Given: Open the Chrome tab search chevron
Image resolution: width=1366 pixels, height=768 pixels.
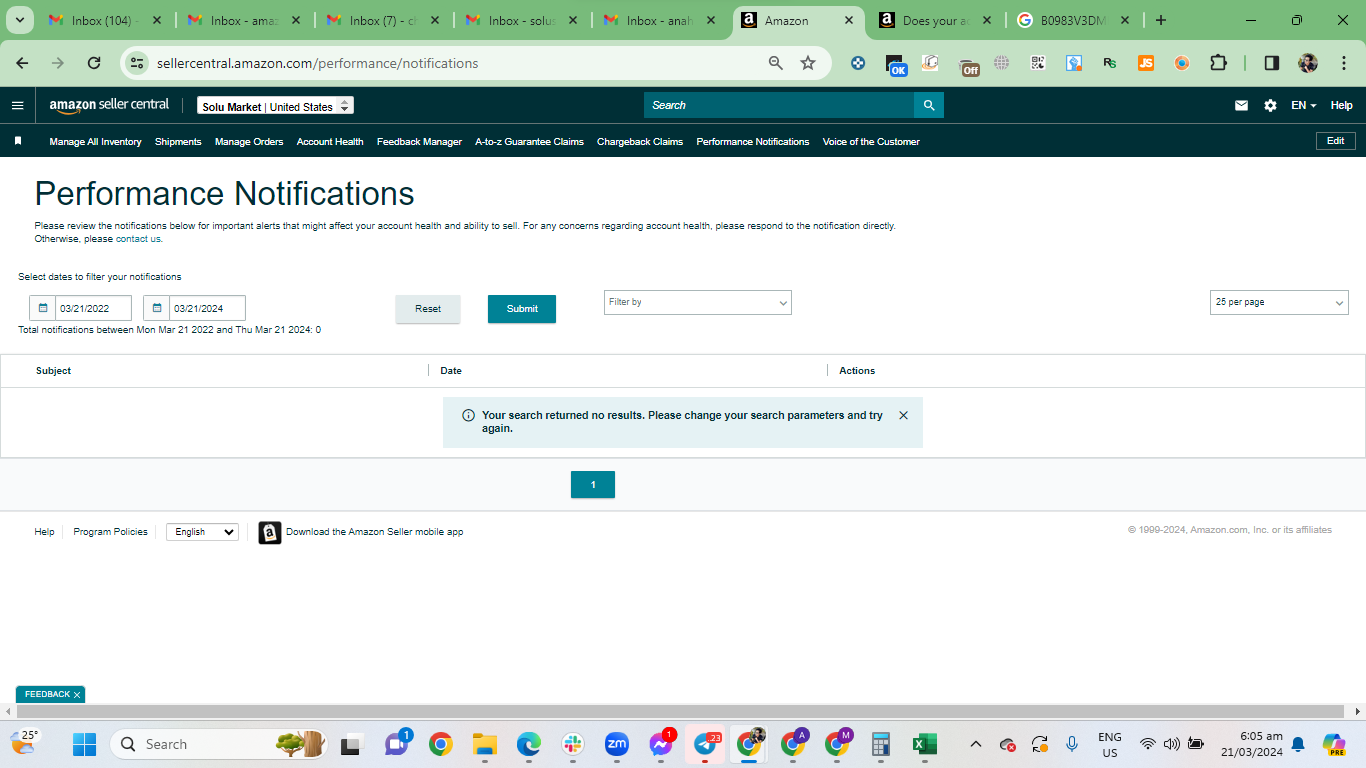Looking at the screenshot, I should point(20,20).
